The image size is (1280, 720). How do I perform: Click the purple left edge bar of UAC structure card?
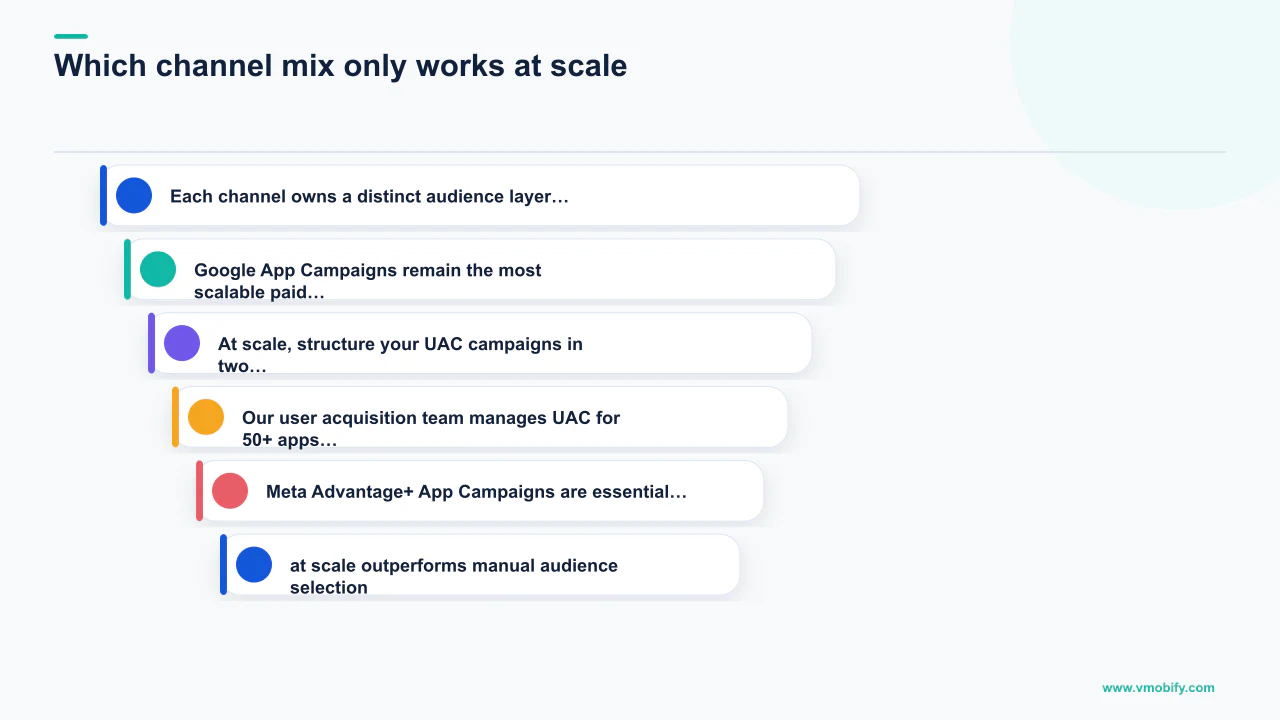tap(151, 343)
